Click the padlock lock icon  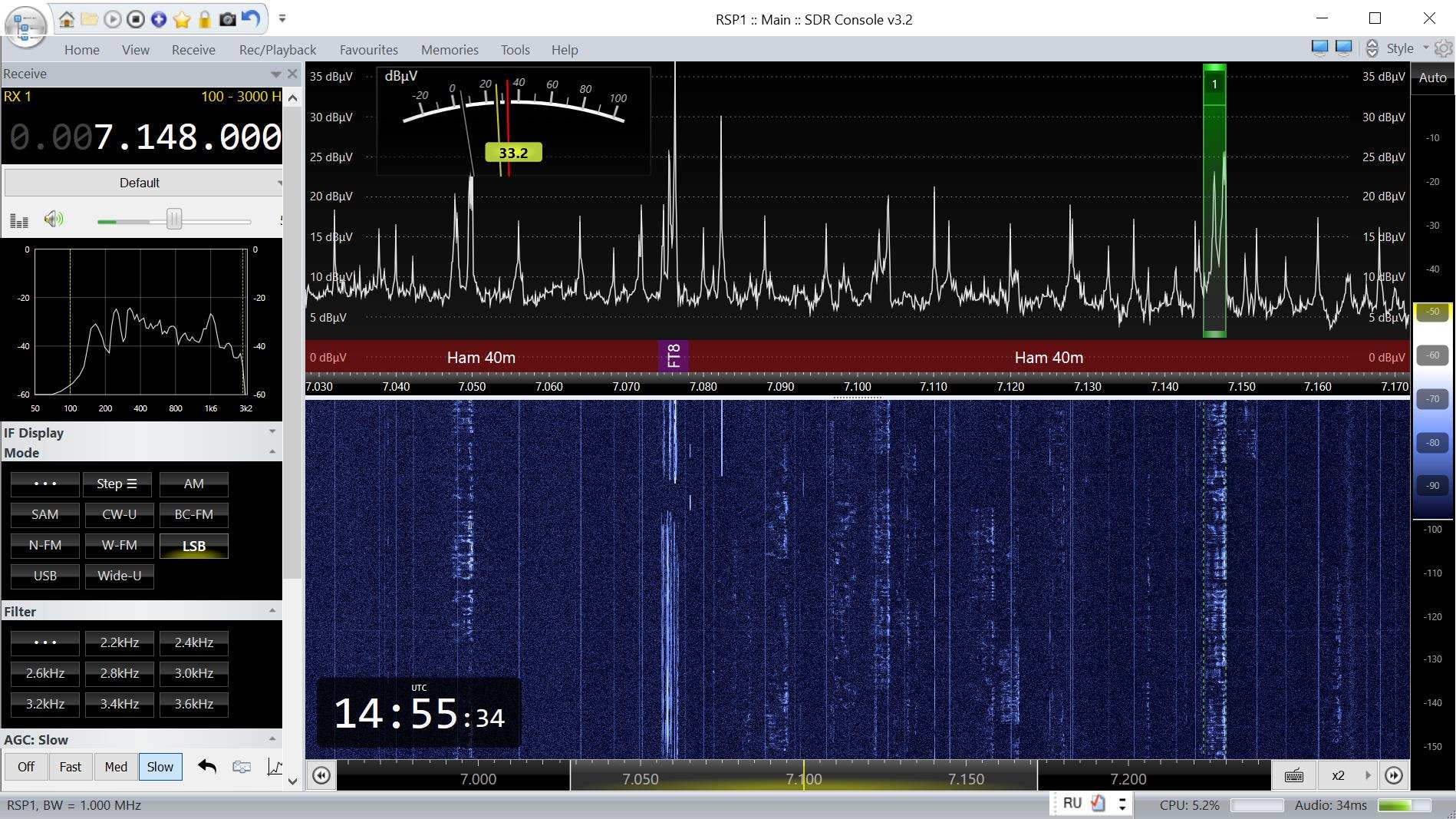click(205, 19)
